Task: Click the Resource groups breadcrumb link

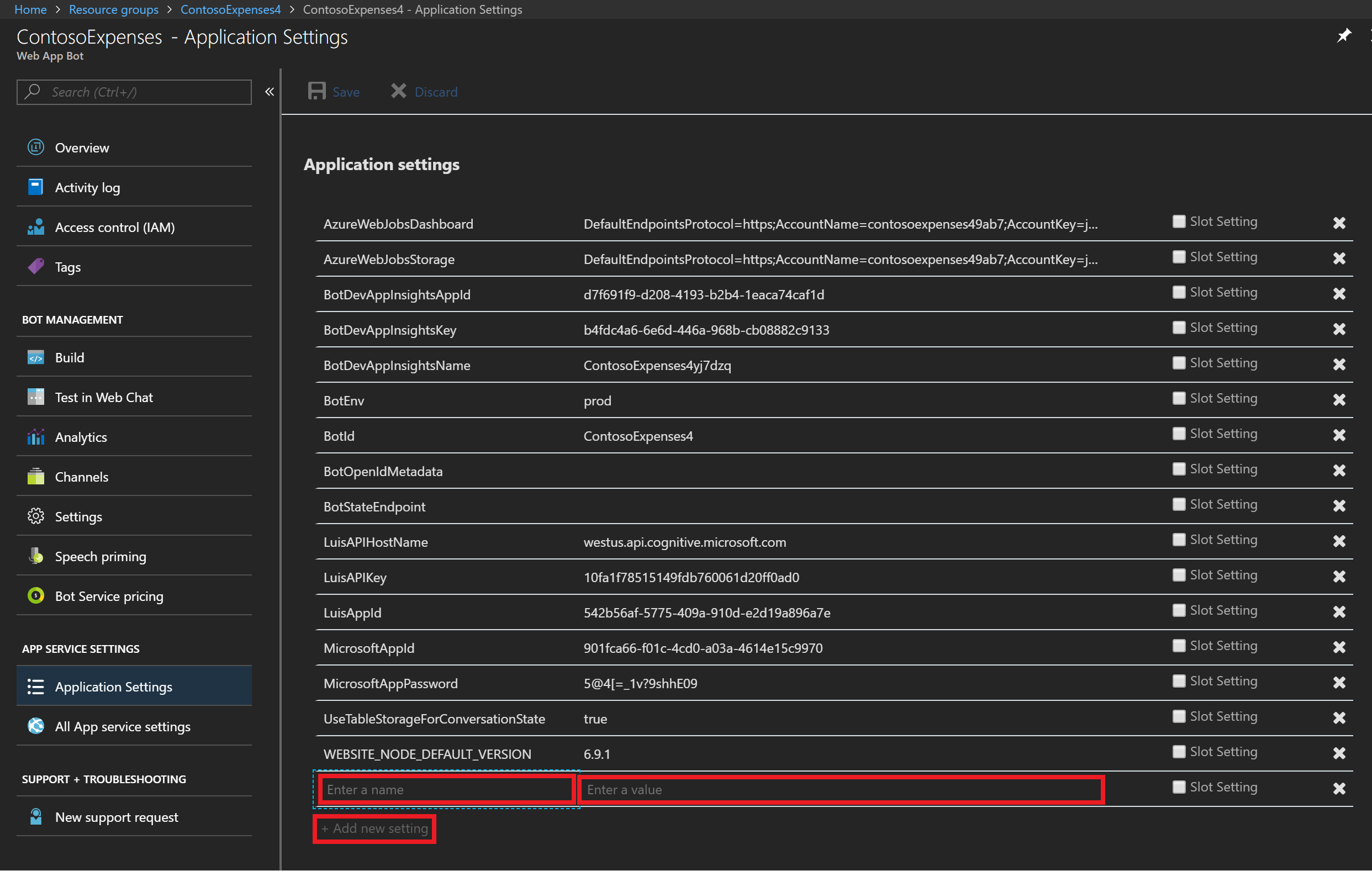Action: [x=113, y=9]
